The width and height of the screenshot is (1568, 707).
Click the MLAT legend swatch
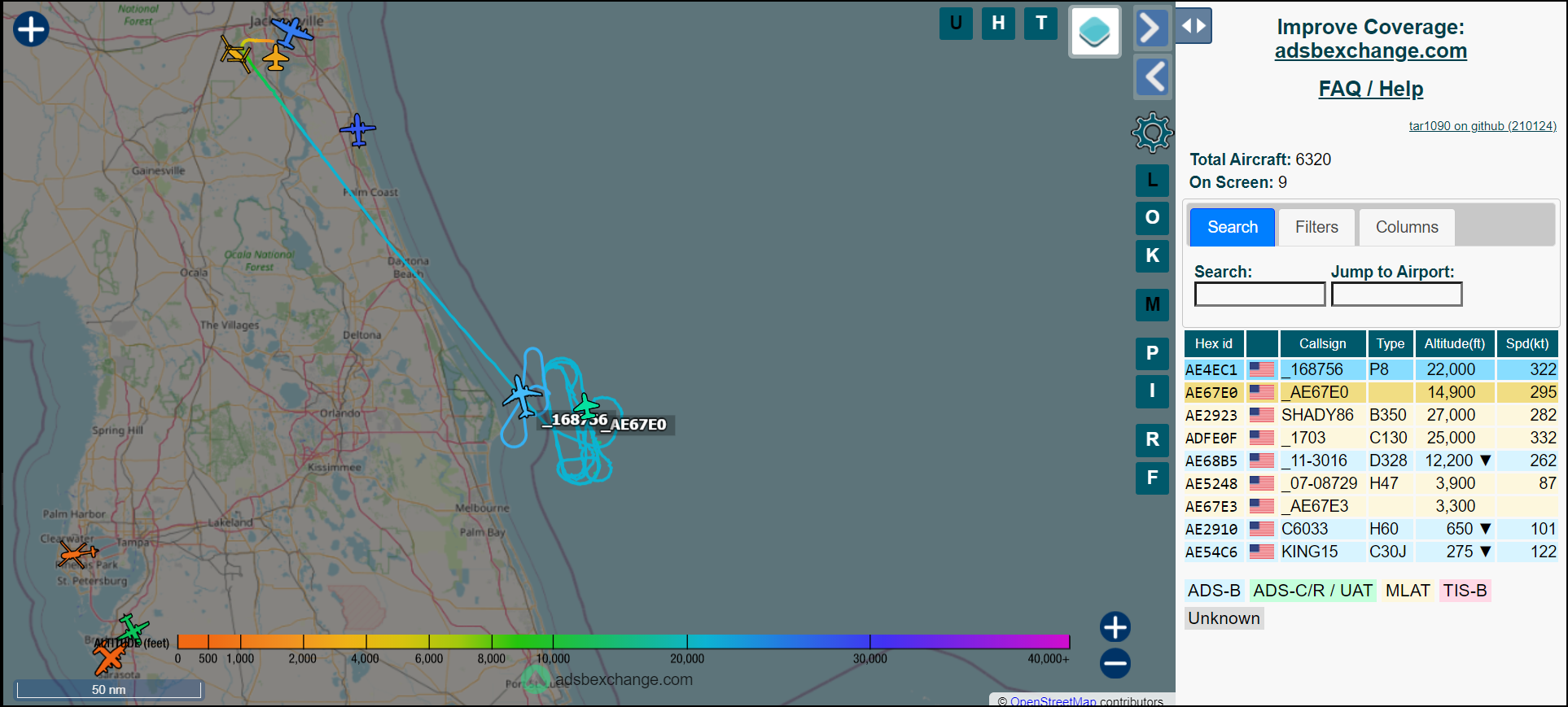(x=1408, y=591)
